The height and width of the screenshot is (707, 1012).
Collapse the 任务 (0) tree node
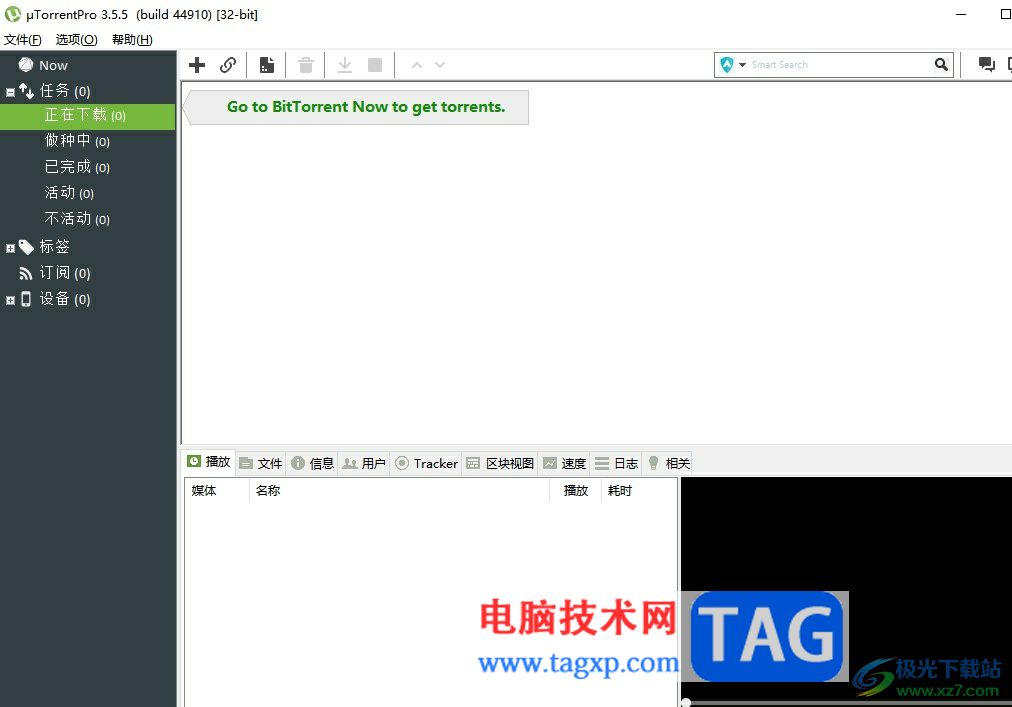[x=10, y=92]
